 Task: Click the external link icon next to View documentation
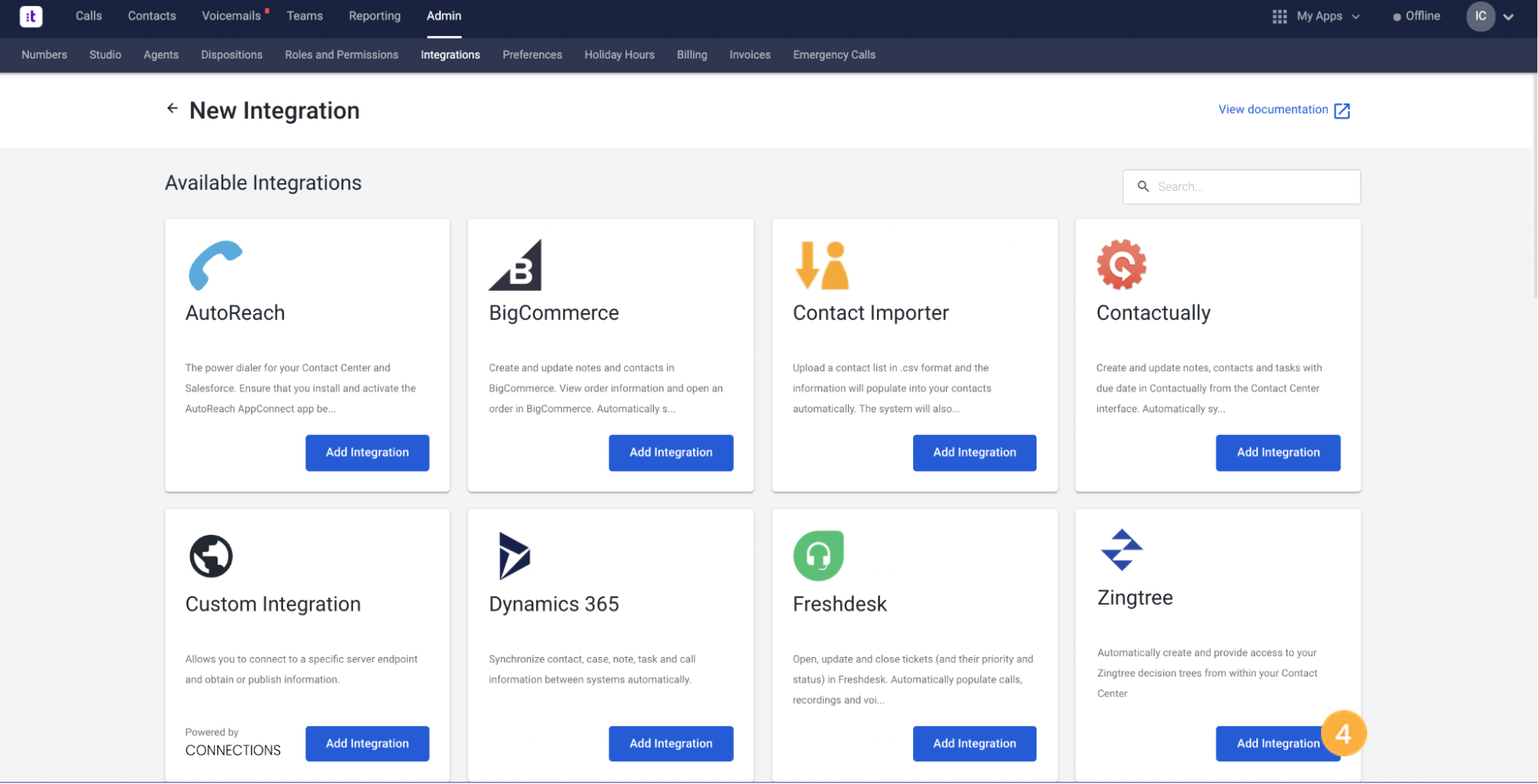tap(1342, 111)
